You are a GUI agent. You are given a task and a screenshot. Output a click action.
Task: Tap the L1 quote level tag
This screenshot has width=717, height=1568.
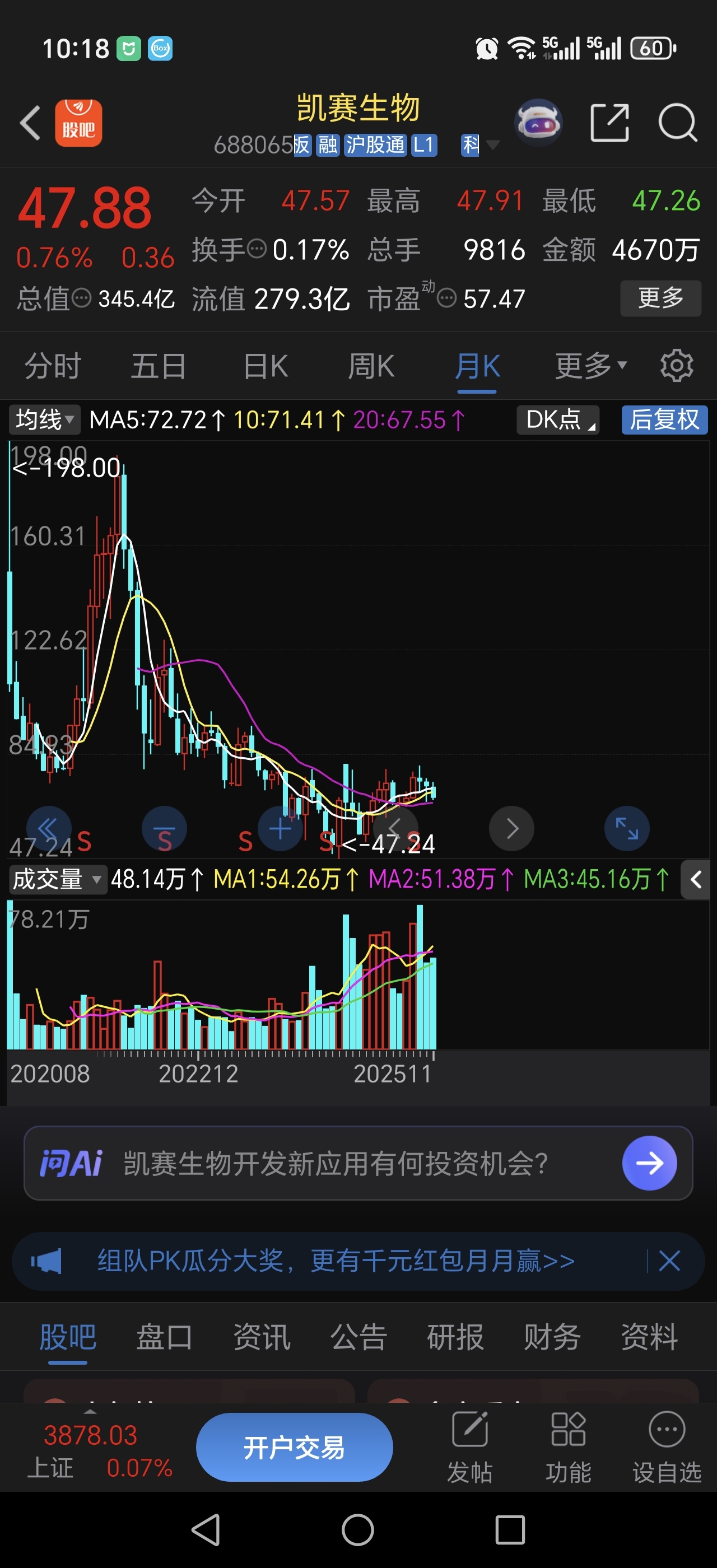[423, 145]
